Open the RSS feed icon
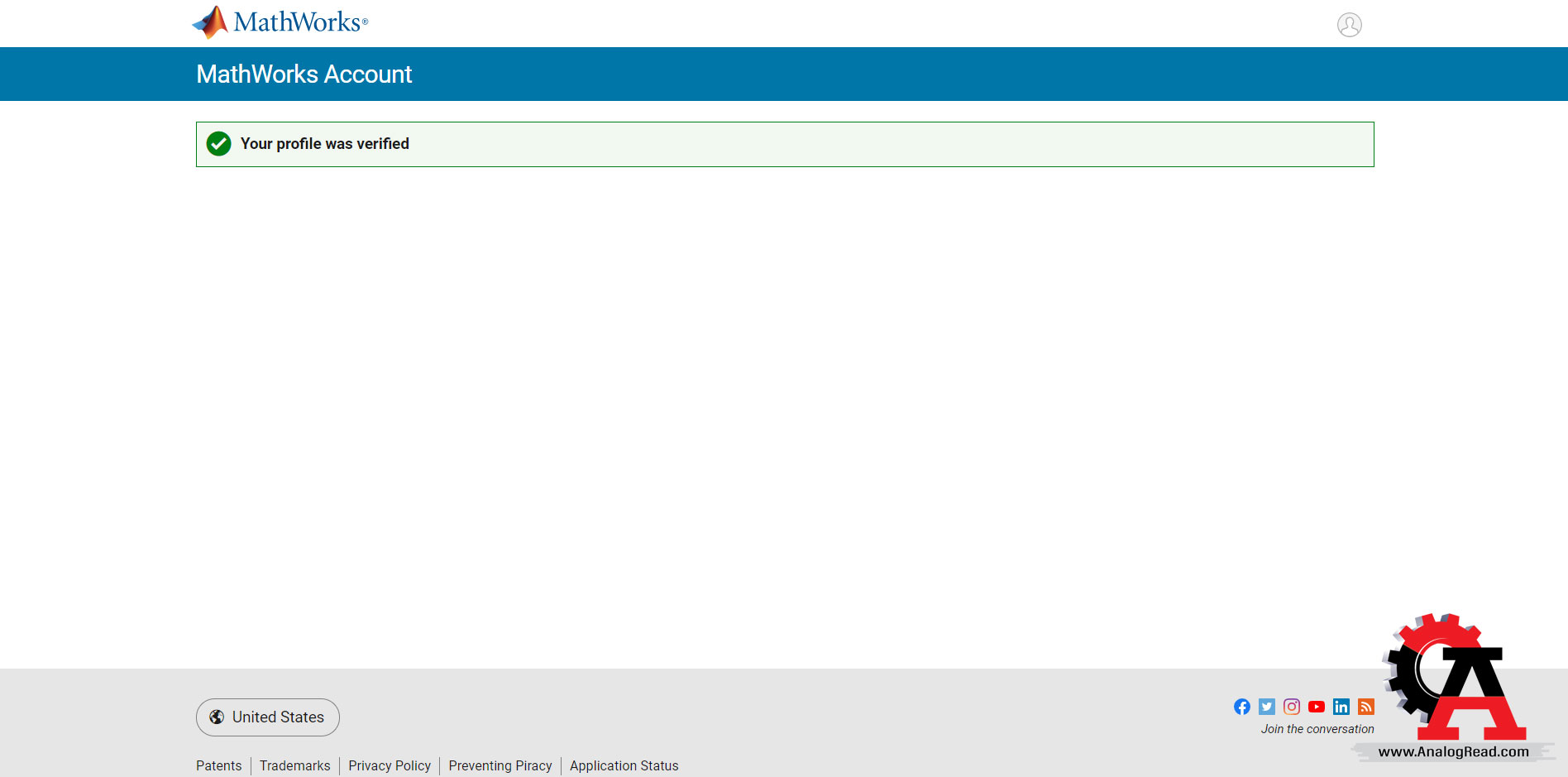 pos(1366,707)
